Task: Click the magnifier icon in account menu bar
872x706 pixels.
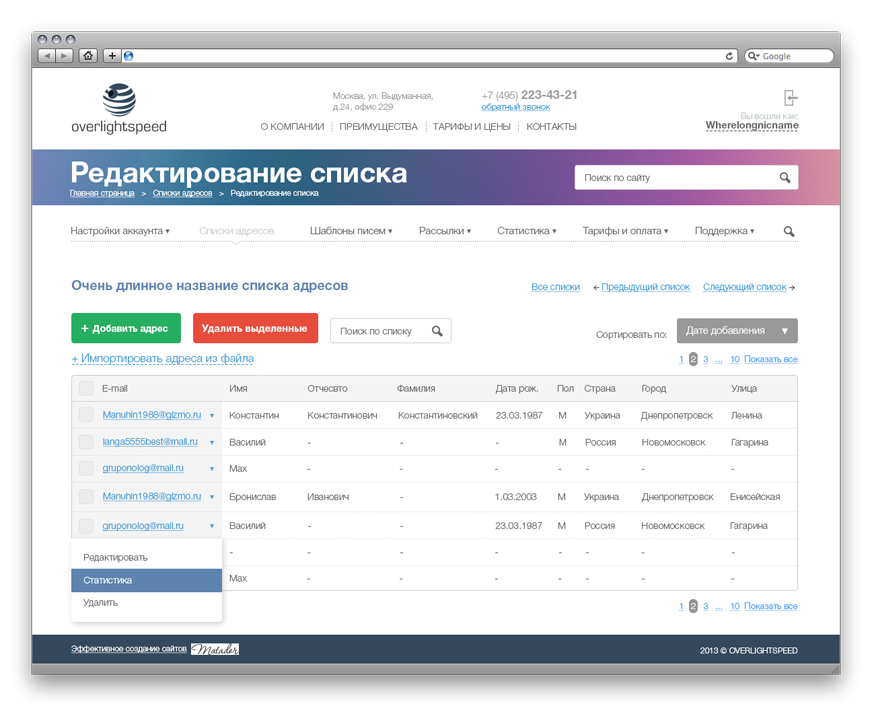Action: [789, 231]
